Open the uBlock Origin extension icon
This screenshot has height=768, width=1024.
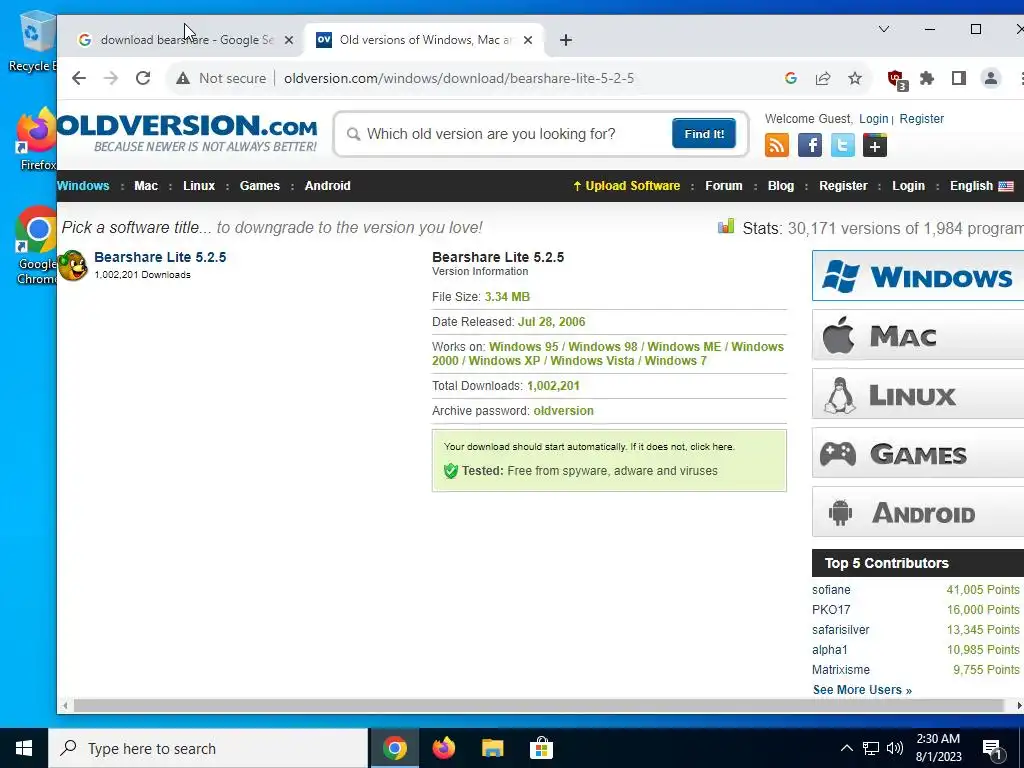(896, 79)
